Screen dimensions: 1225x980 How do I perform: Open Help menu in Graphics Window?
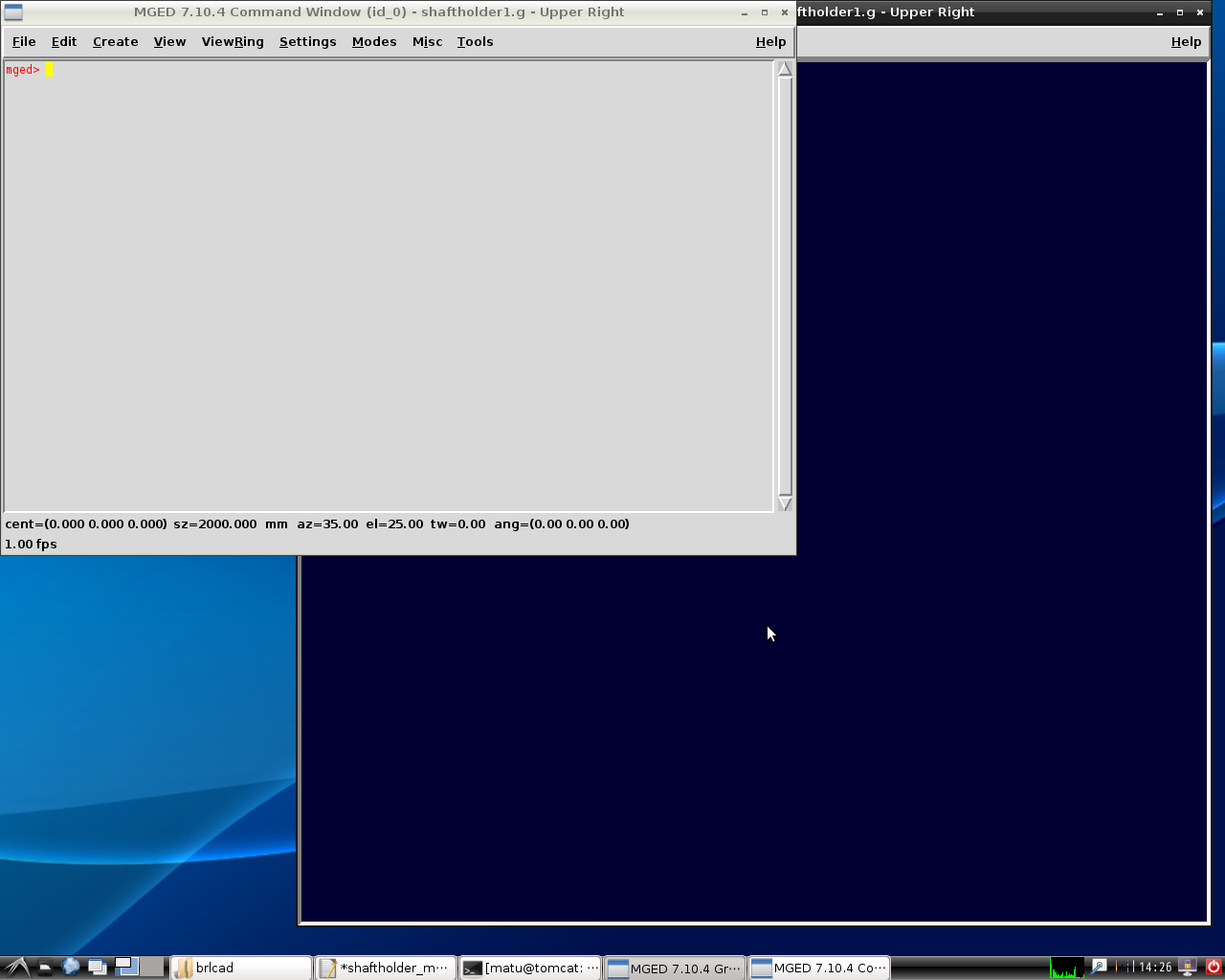pyautogui.click(x=1187, y=41)
